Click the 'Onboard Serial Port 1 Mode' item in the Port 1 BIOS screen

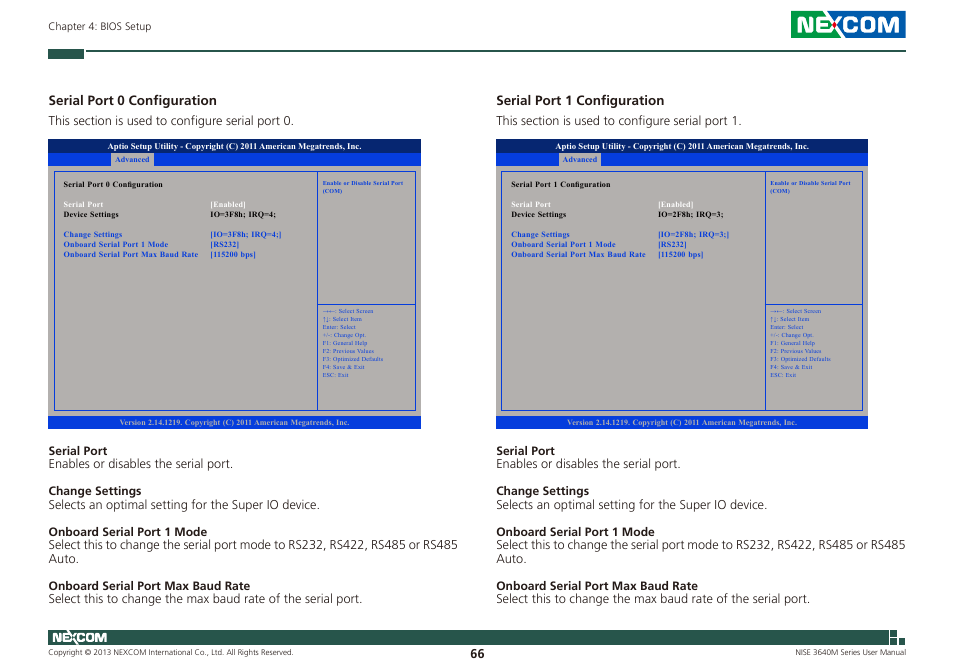(563, 244)
